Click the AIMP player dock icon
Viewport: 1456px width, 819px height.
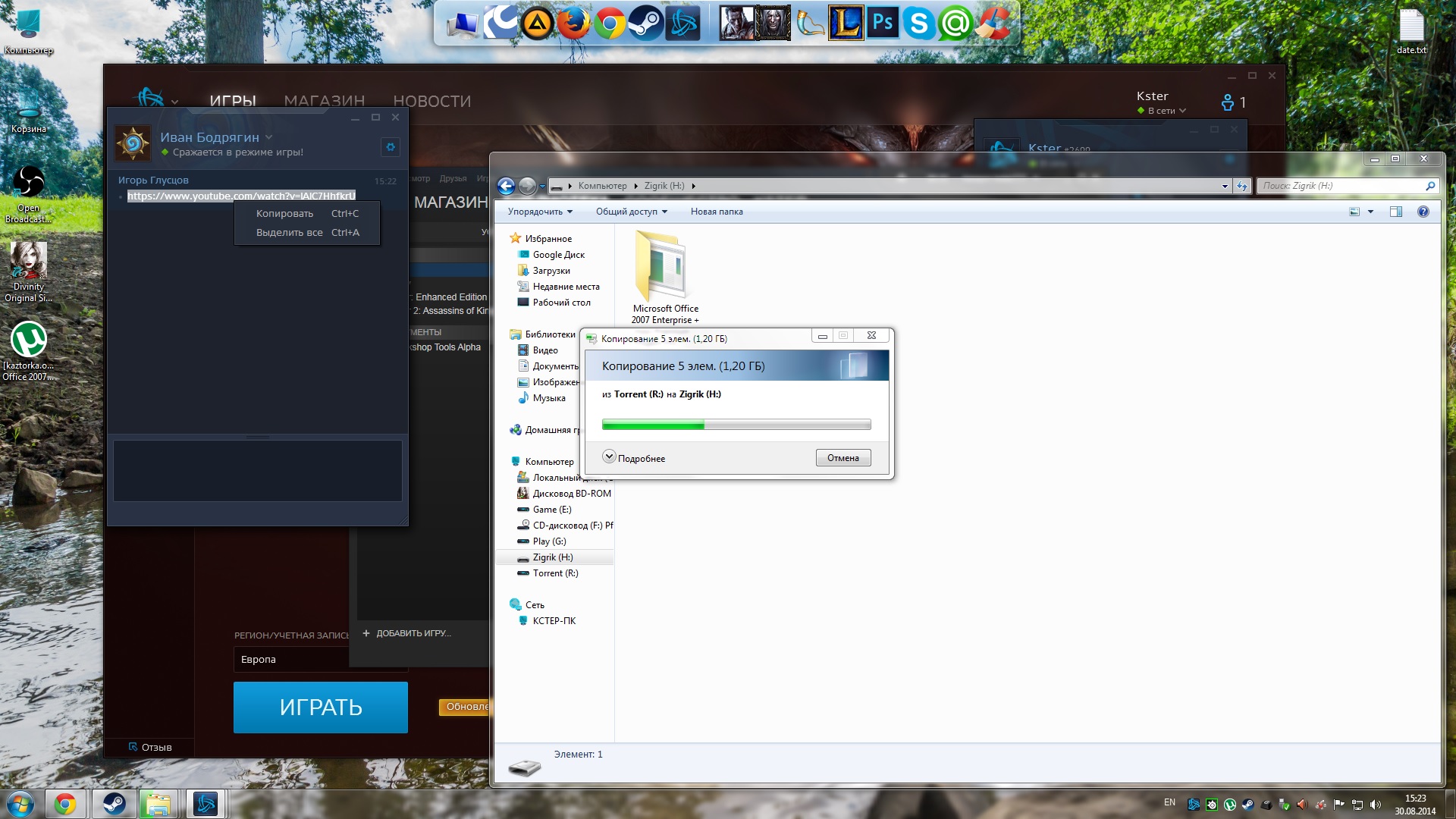click(x=537, y=23)
